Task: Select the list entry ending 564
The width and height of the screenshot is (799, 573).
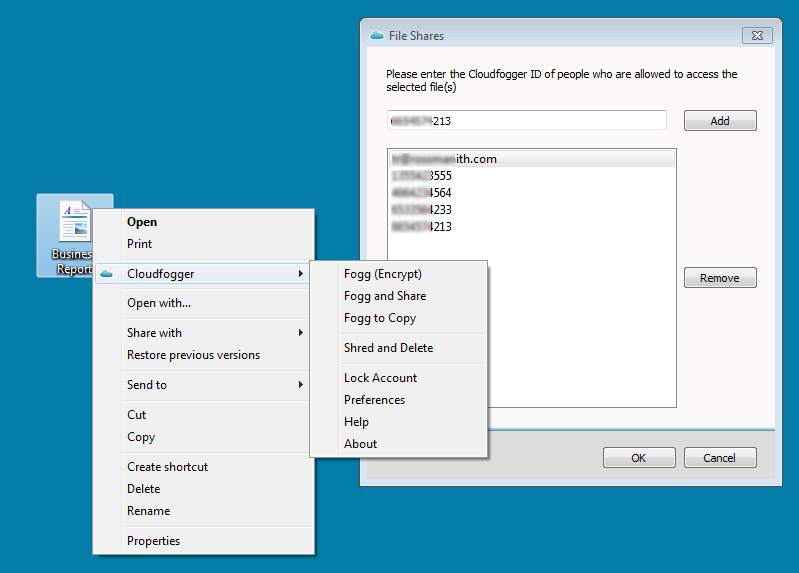Action: [x=531, y=193]
